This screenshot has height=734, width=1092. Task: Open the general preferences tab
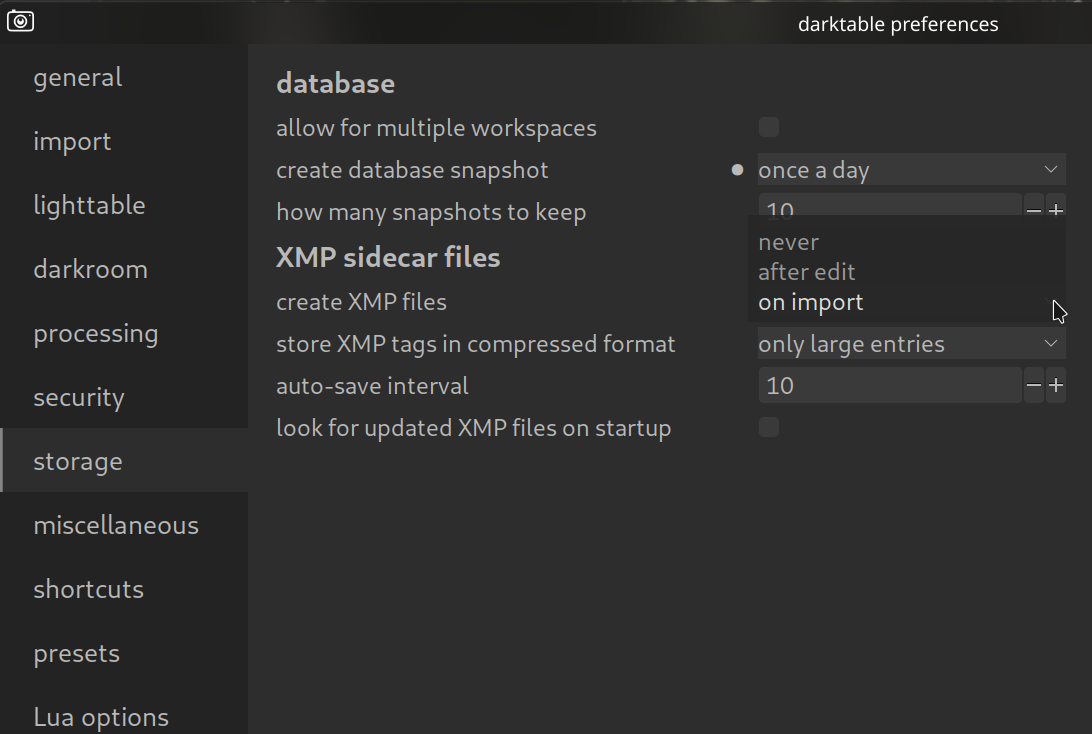78,78
